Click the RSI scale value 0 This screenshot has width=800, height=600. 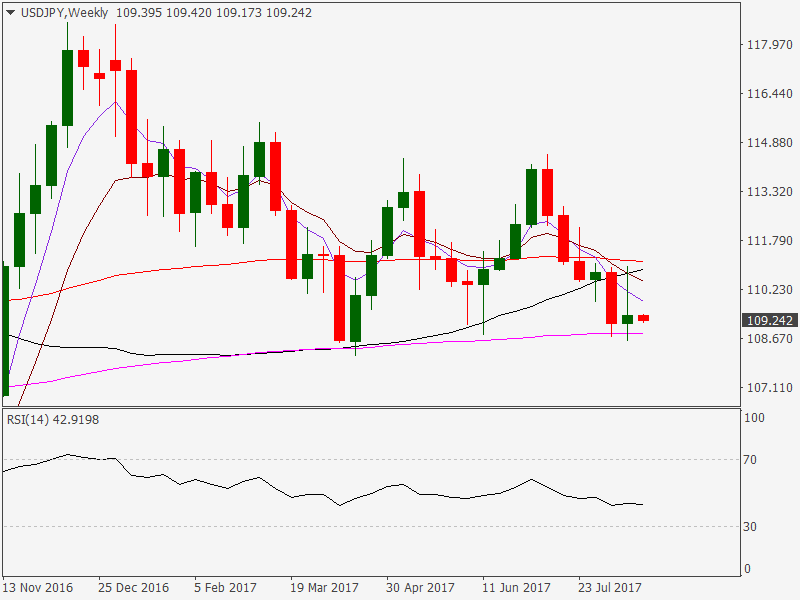point(747,569)
